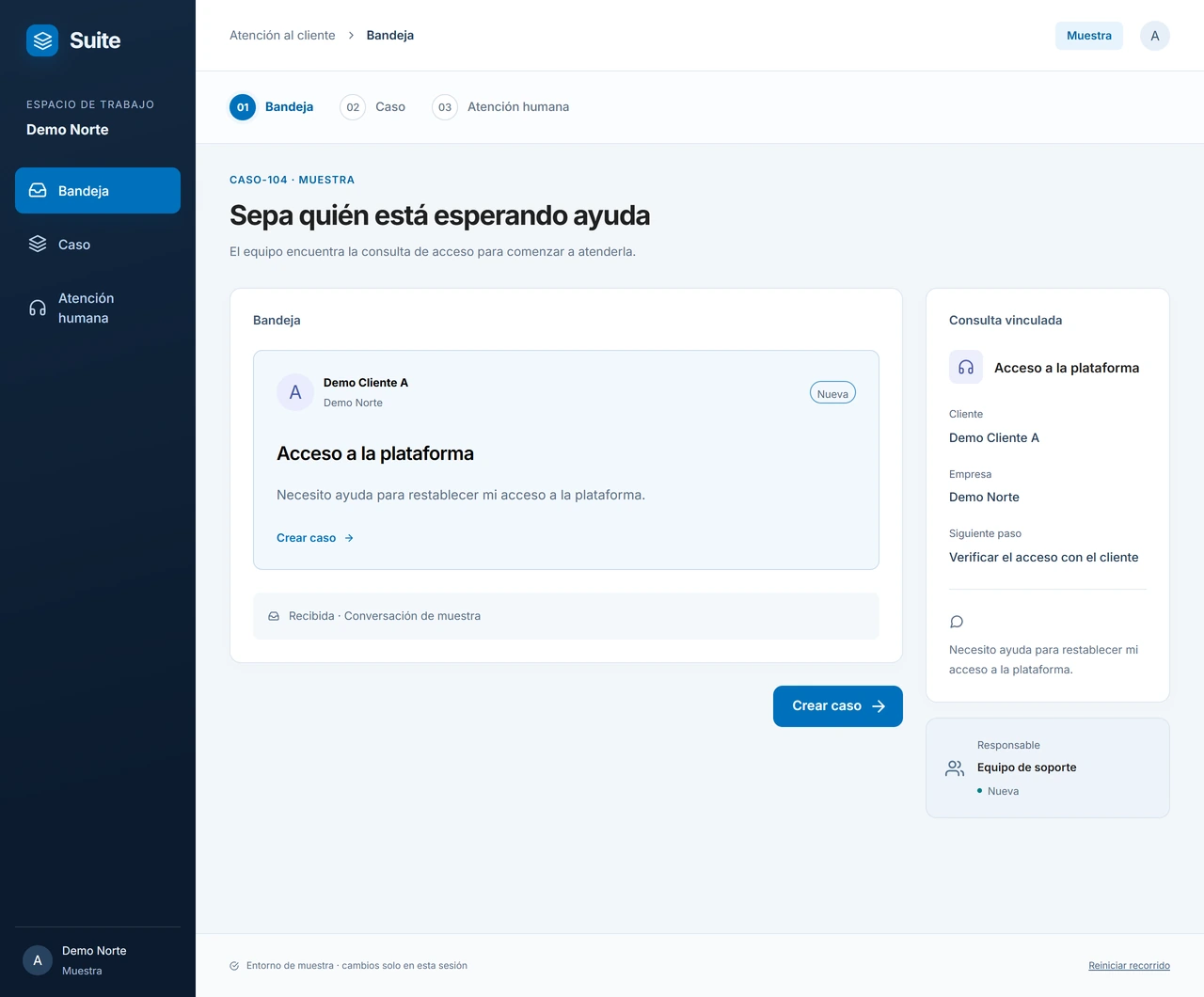Click the Suite logo icon

pyautogui.click(x=42, y=40)
